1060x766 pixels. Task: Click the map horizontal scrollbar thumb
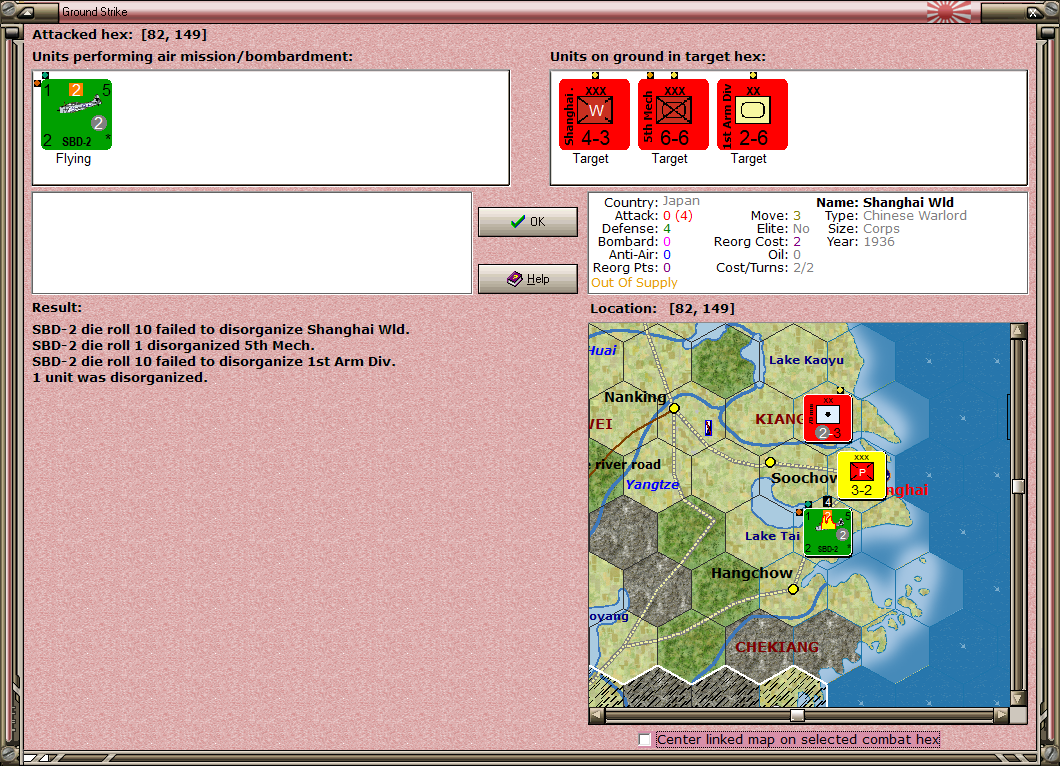[x=798, y=715]
